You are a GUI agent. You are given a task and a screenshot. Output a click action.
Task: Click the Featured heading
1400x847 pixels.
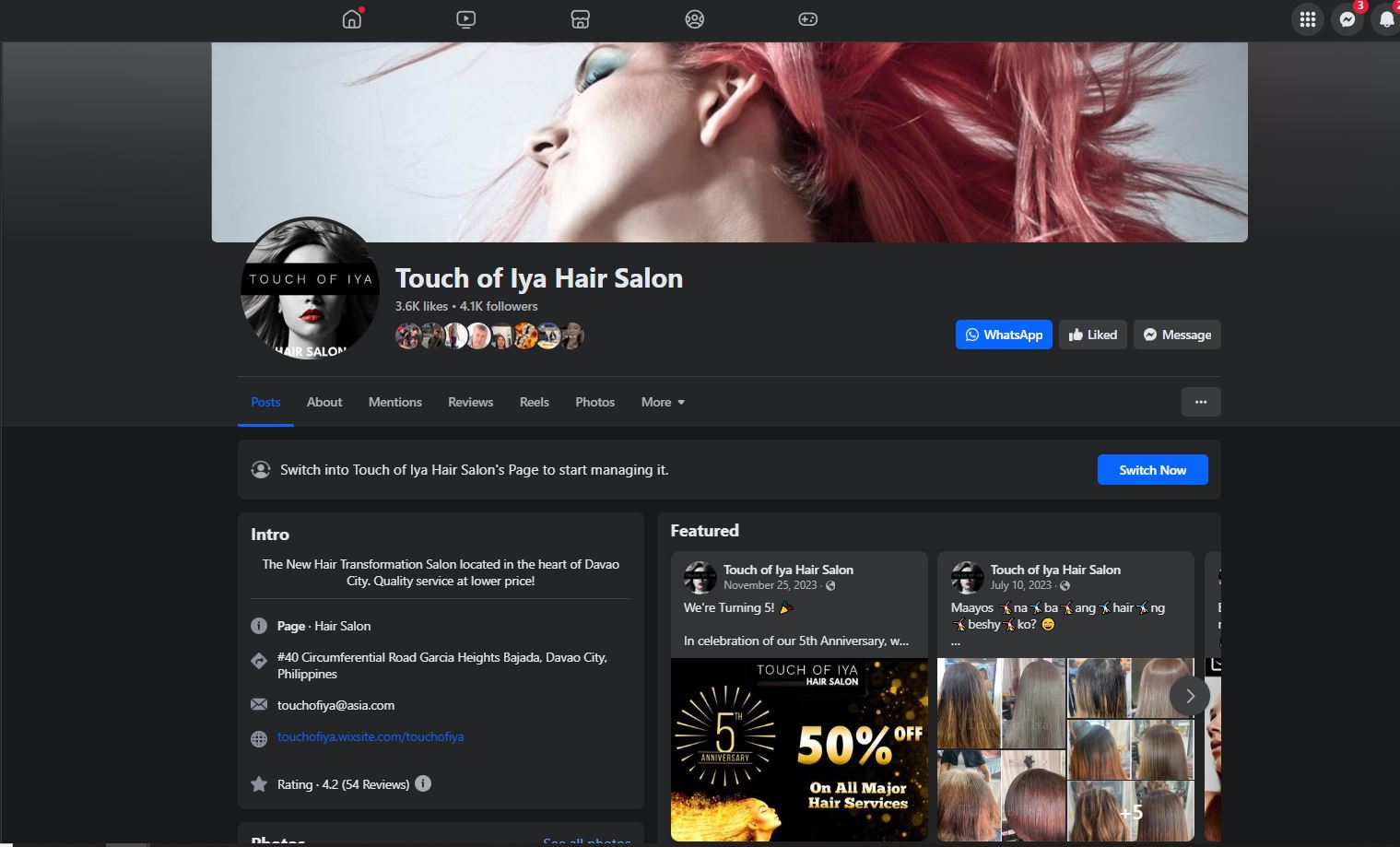click(705, 531)
